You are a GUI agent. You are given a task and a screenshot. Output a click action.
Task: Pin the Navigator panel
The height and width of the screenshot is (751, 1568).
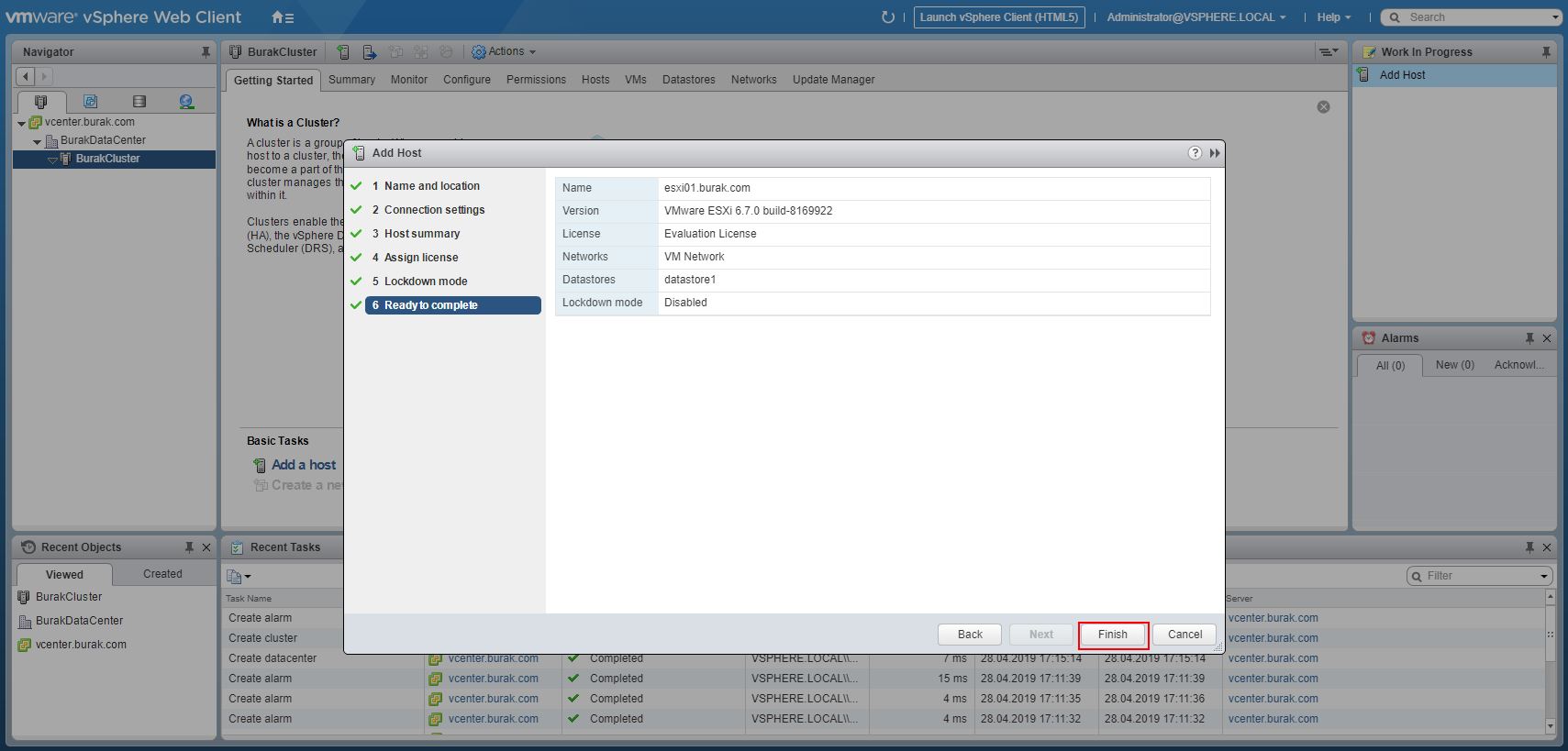coord(206,52)
